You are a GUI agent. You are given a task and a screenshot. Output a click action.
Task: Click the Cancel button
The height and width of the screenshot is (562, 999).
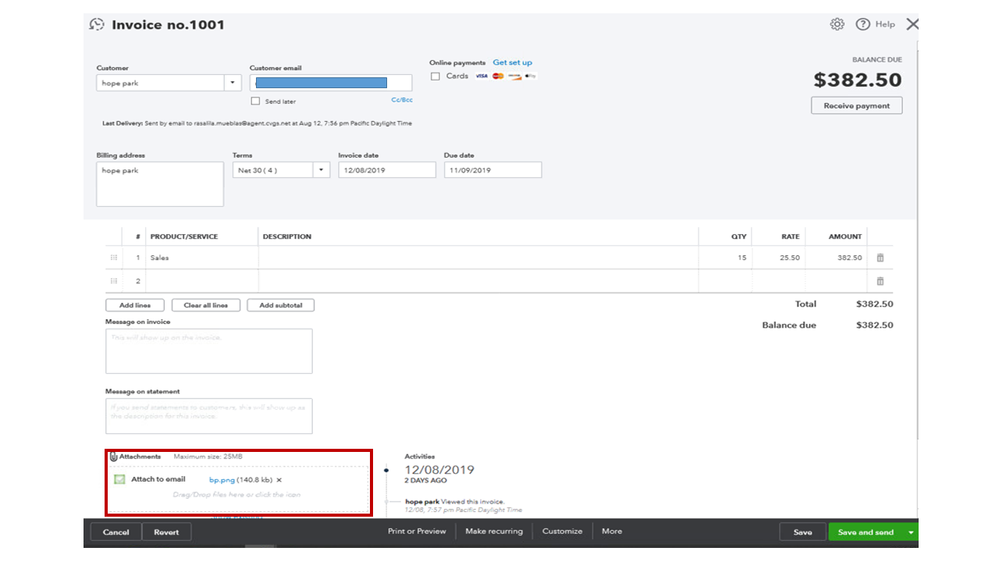click(x=116, y=532)
